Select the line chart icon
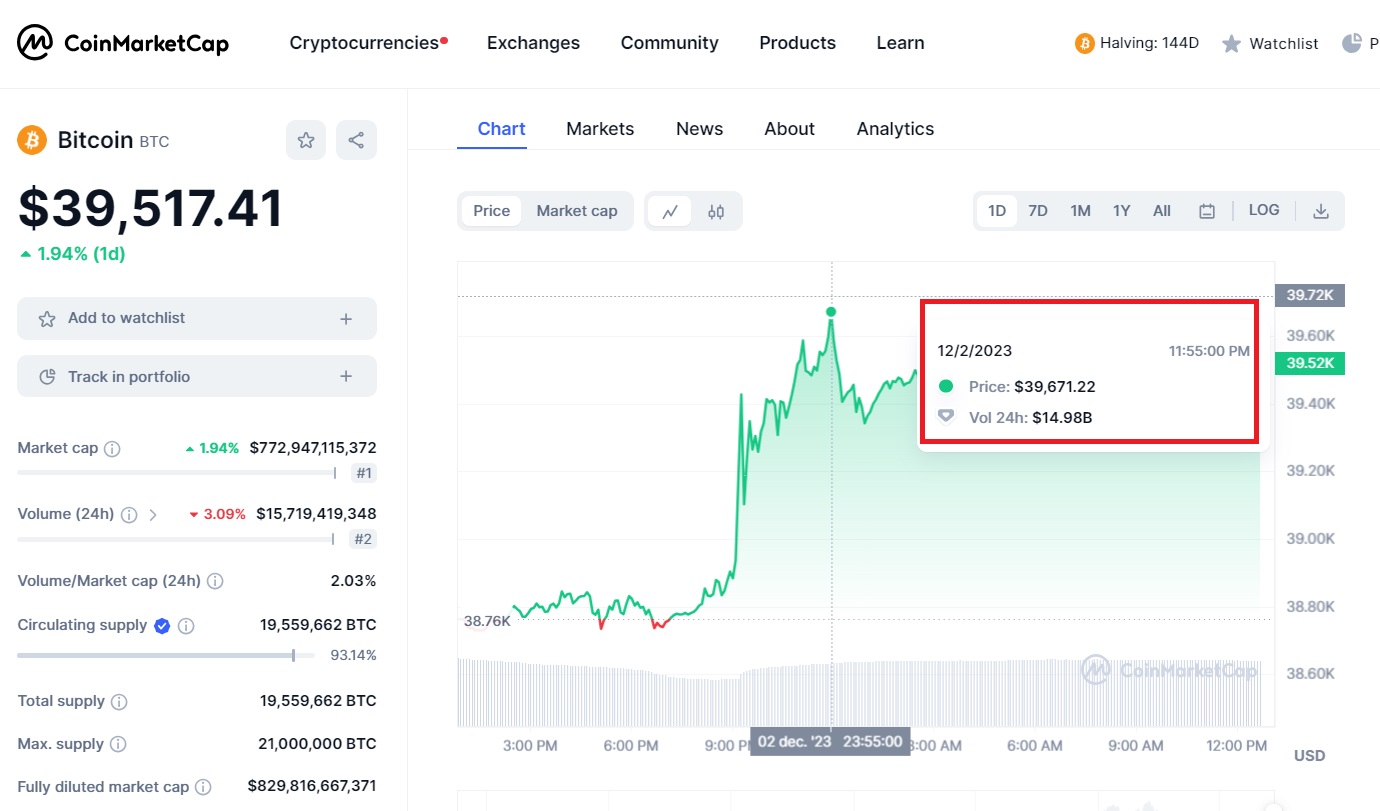 (x=670, y=211)
